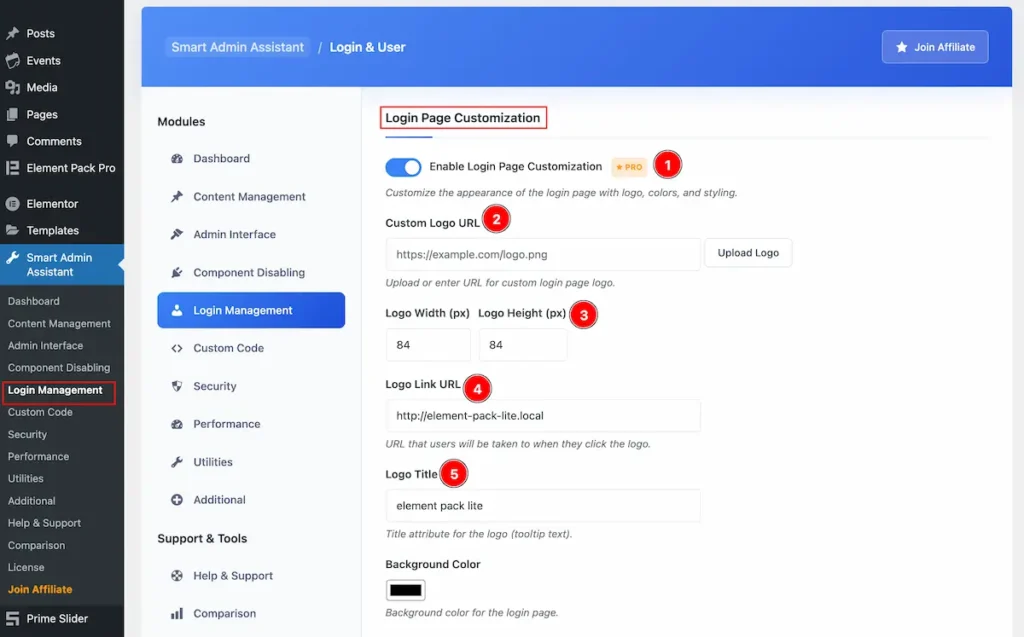Image resolution: width=1024 pixels, height=637 pixels.
Task: Select License submenu in dark sidebar
Action: click(25, 568)
